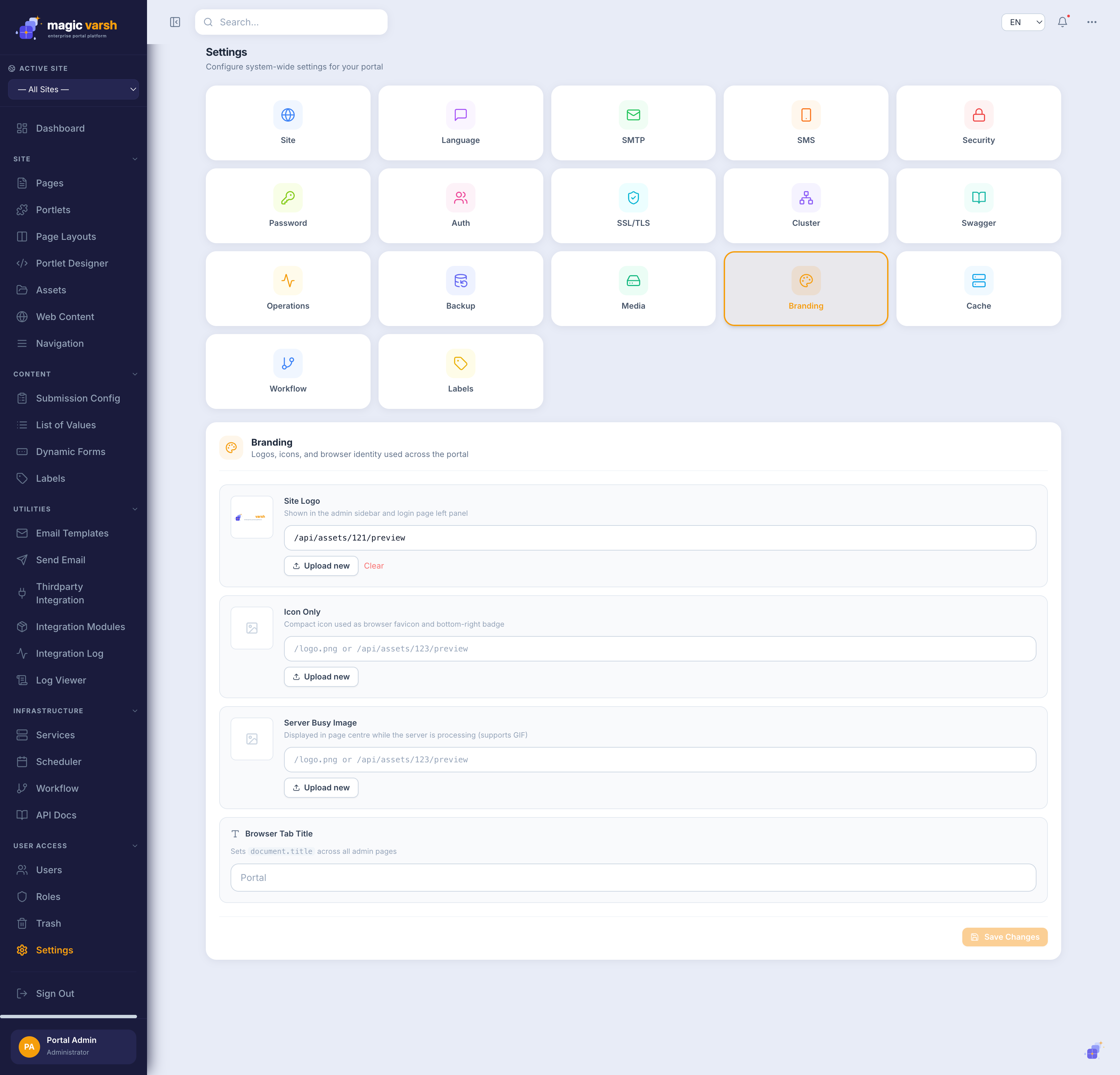
Task: Open Roles in the sidebar
Action: (73, 897)
